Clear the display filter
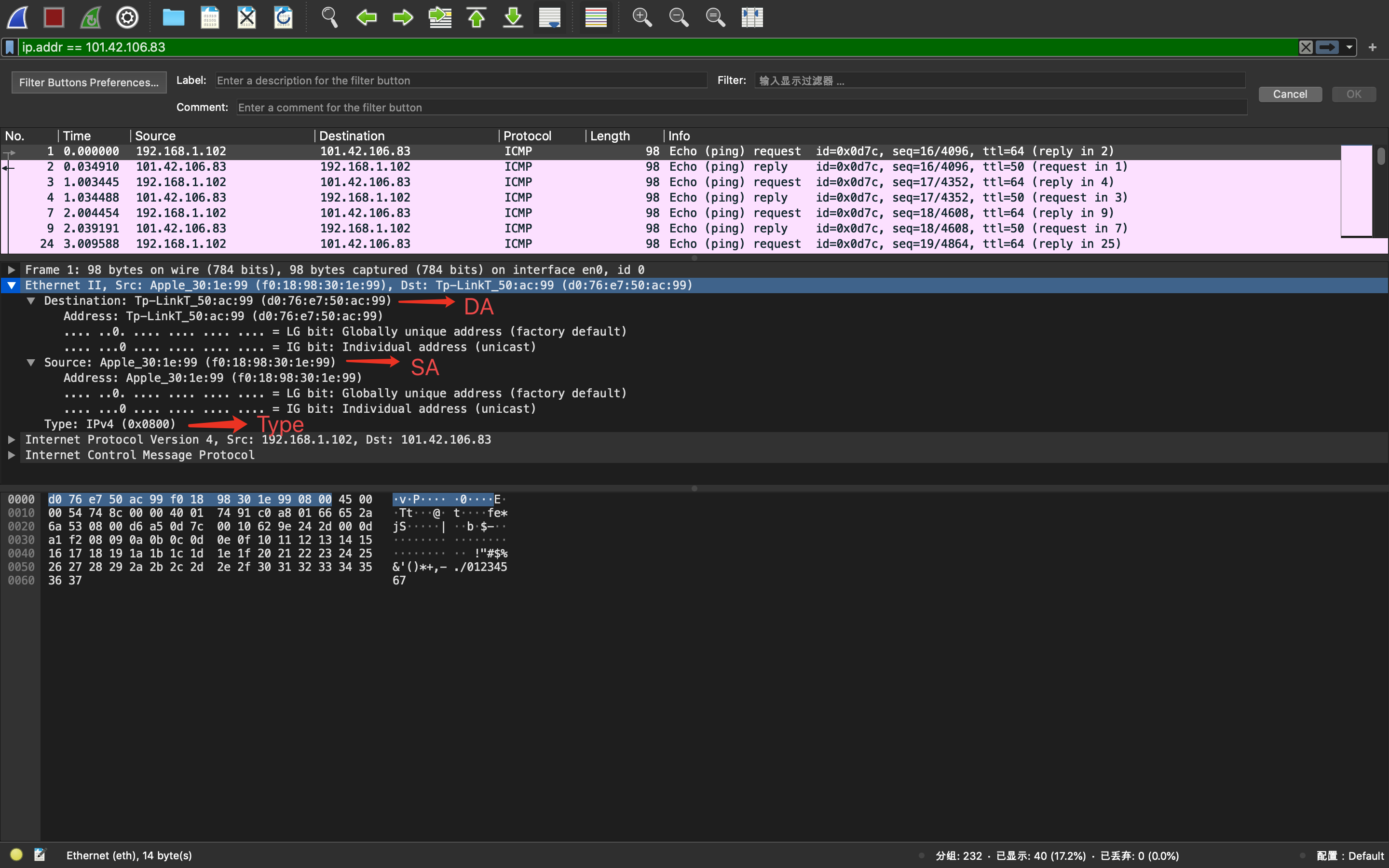Screen dimensions: 1389x868 (x=1306, y=47)
